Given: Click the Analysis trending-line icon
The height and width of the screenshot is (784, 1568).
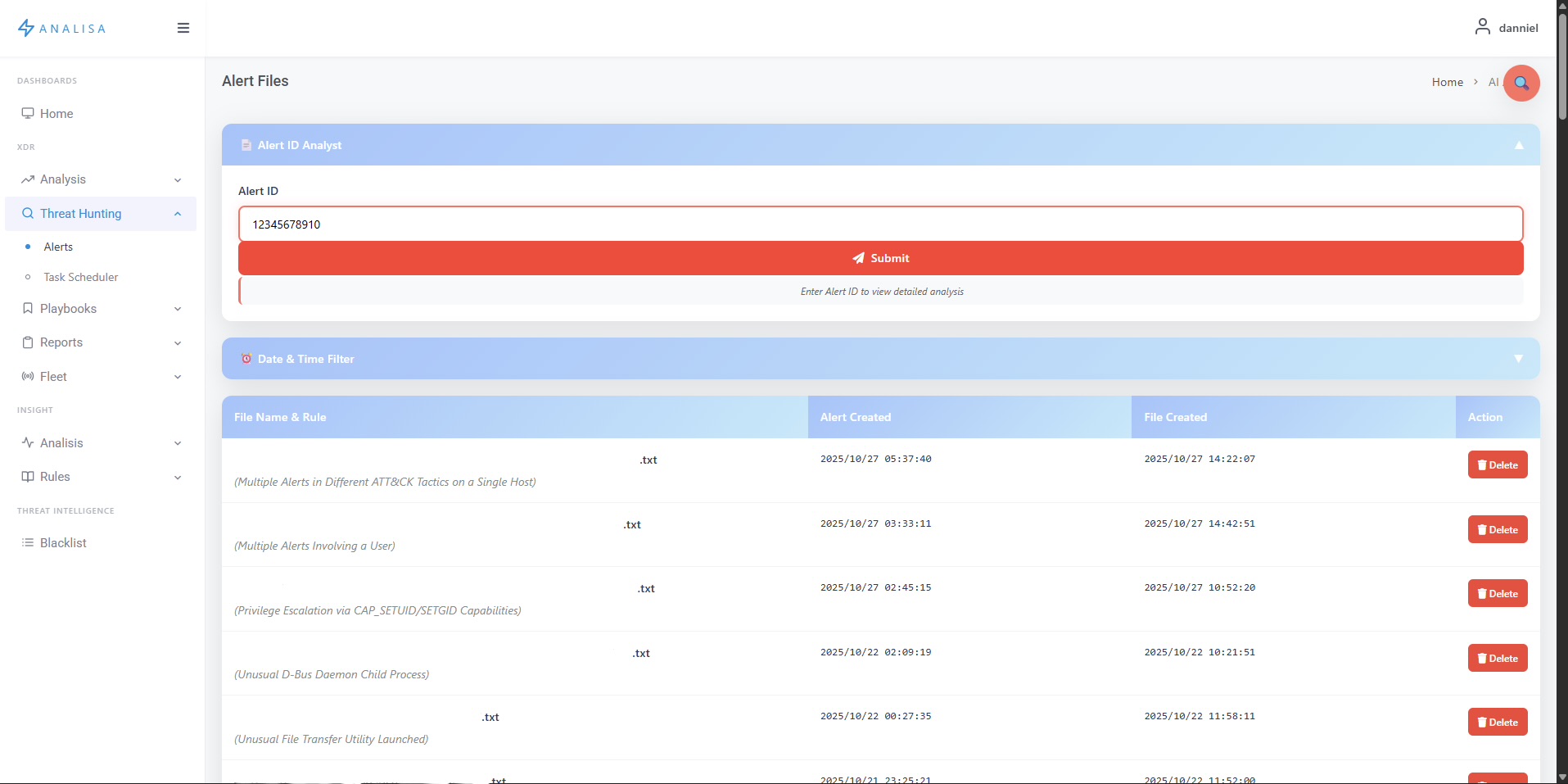Looking at the screenshot, I should (x=27, y=179).
